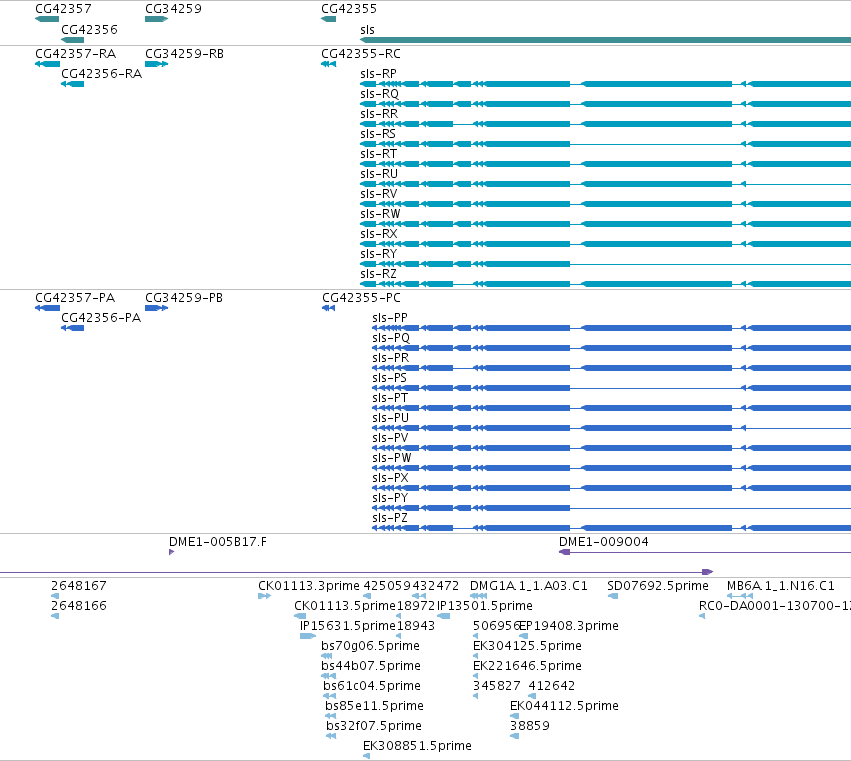This screenshot has width=851, height=761.
Task: Select transcript sls-RY
Action: pyautogui.click(x=378, y=255)
